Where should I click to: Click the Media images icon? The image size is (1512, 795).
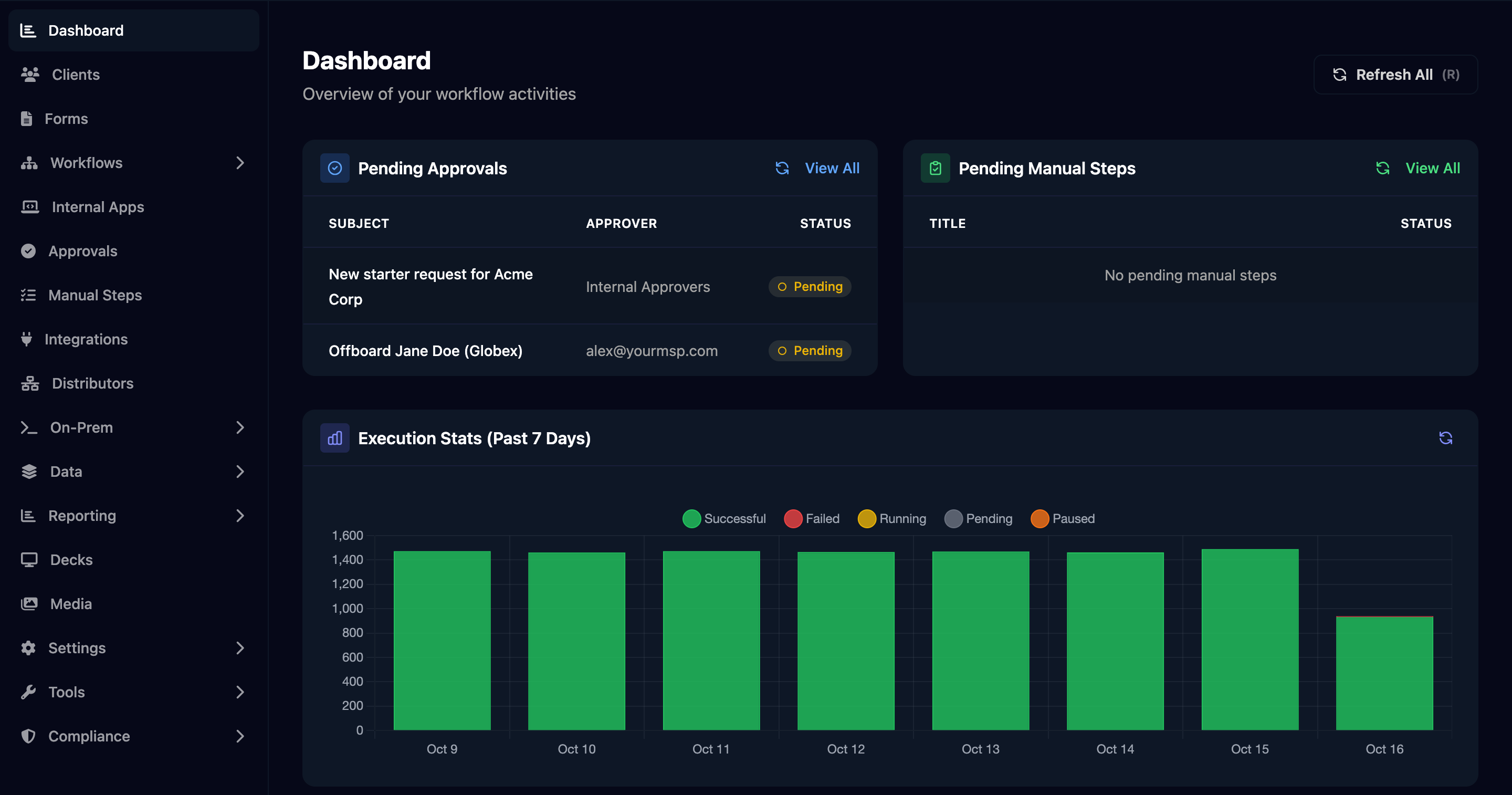29,603
